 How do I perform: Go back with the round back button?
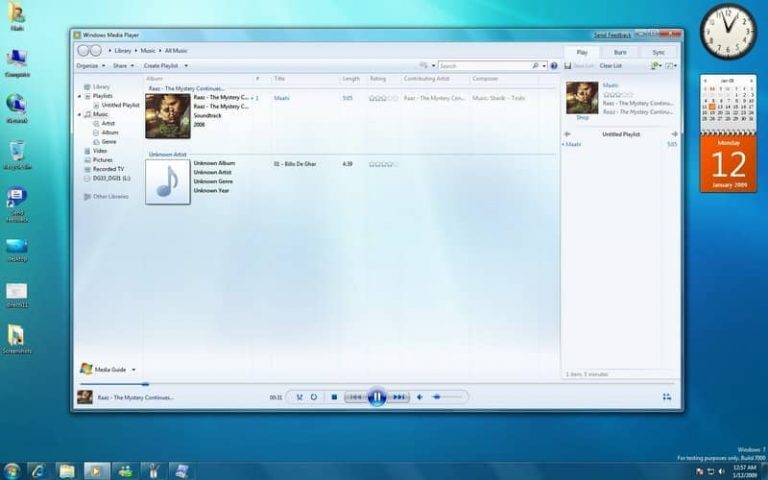84,50
